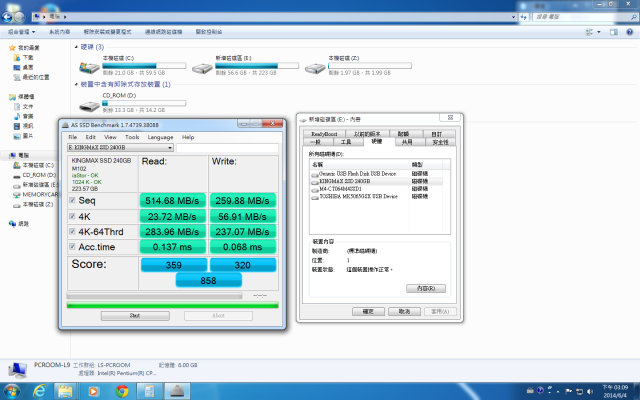Click the 內容(R) Properties button
This screenshot has height=400, width=640.
[x=426, y=289]
